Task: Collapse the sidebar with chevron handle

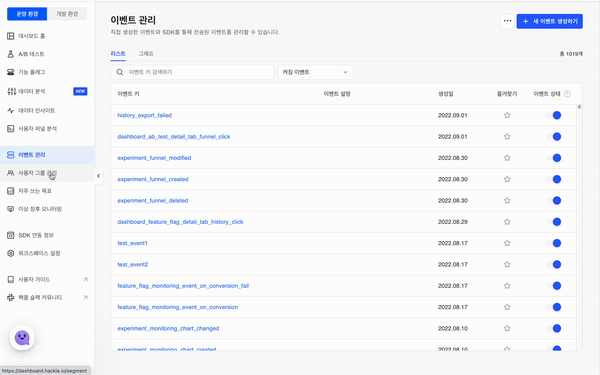Action: click(98, 176)
